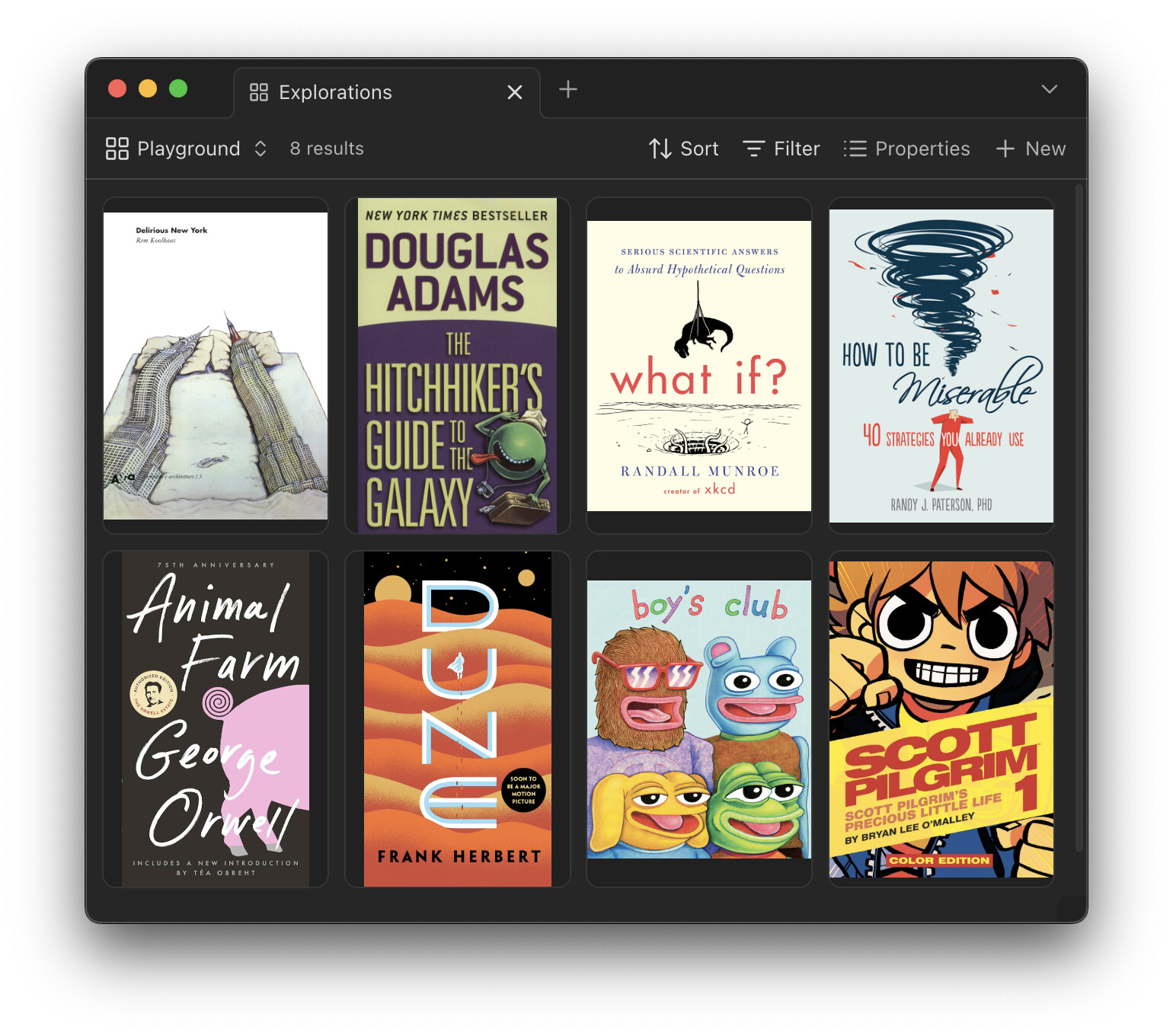Create a New entry
1173x1036 pixels.
[1031, 149]
